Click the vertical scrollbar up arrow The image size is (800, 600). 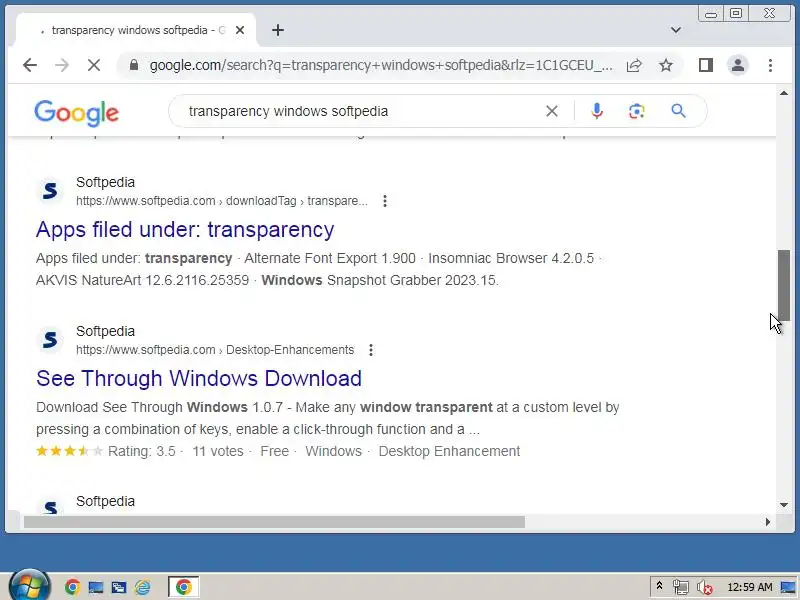[x=784, y=93]
